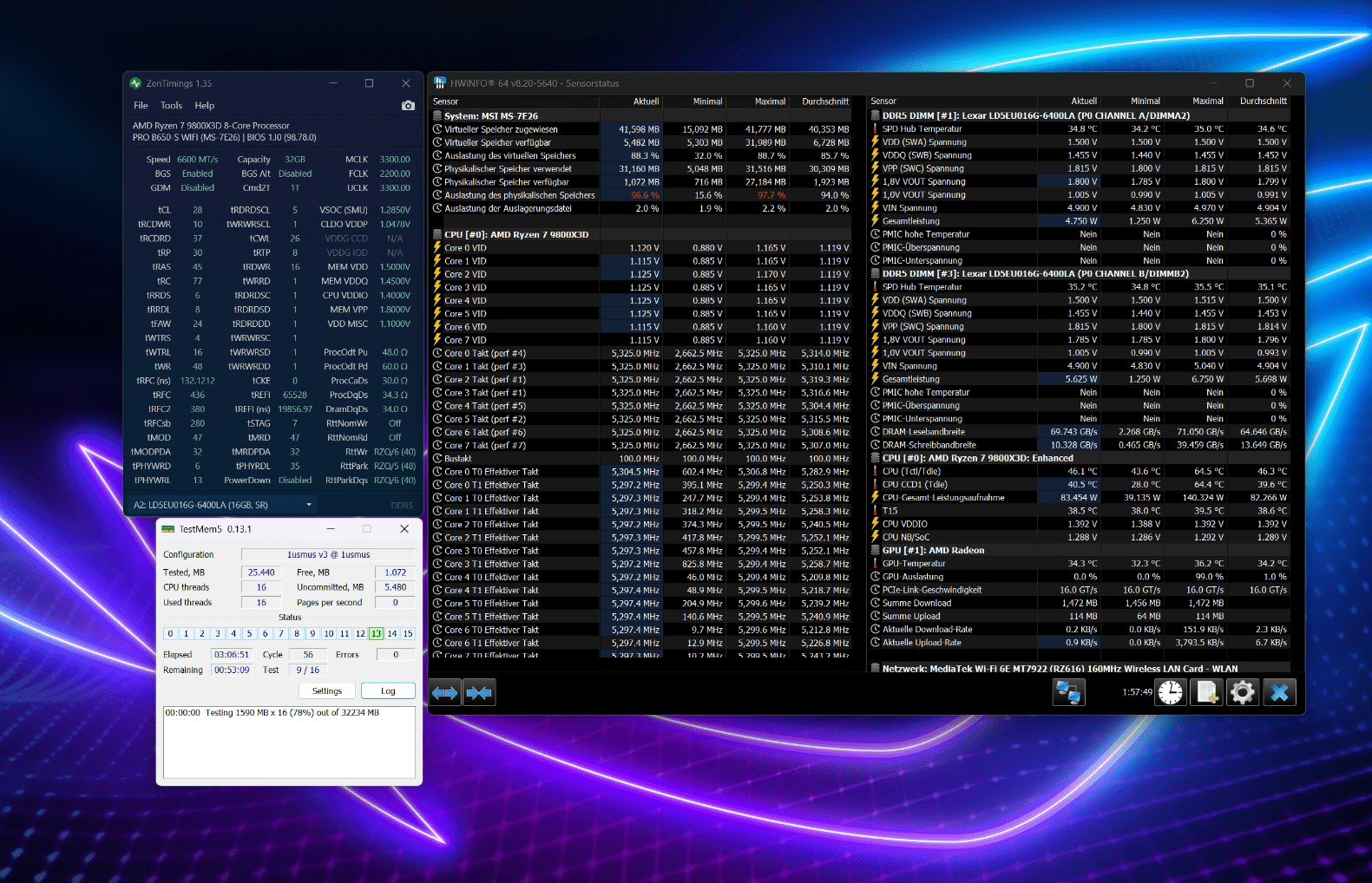
Task: Click the TestMem5 thread 13 status box
Action: tap(376, 634)
